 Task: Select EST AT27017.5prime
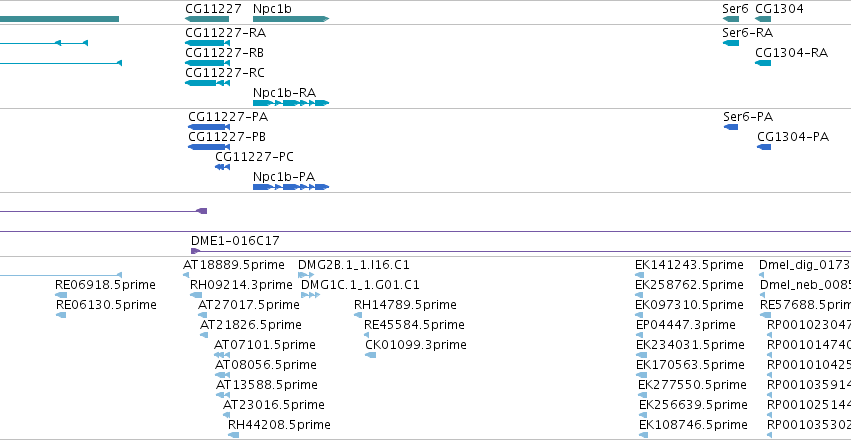coord(202,315)
